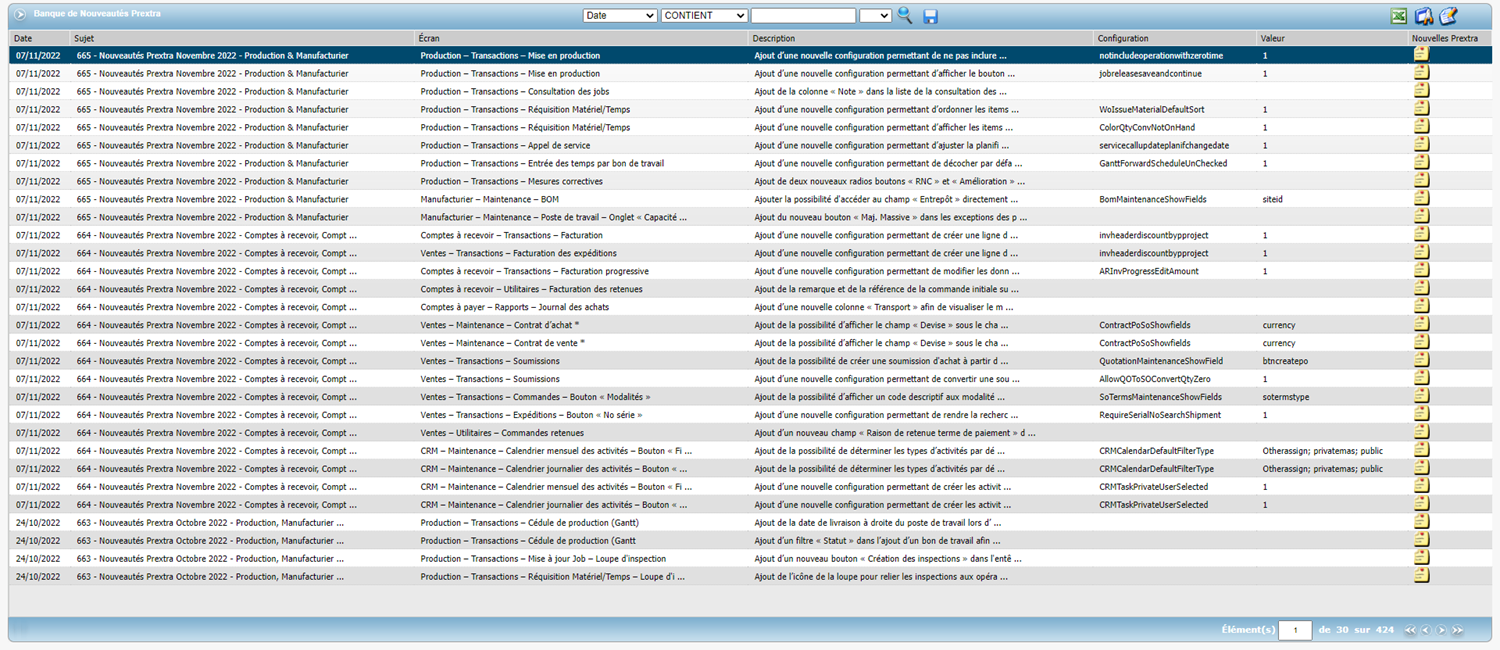Click the SoTermsMaintenanceShowFields cell
This screenshot has height=650, width=1500.
pyautogui.click(x=1160, y=398)
